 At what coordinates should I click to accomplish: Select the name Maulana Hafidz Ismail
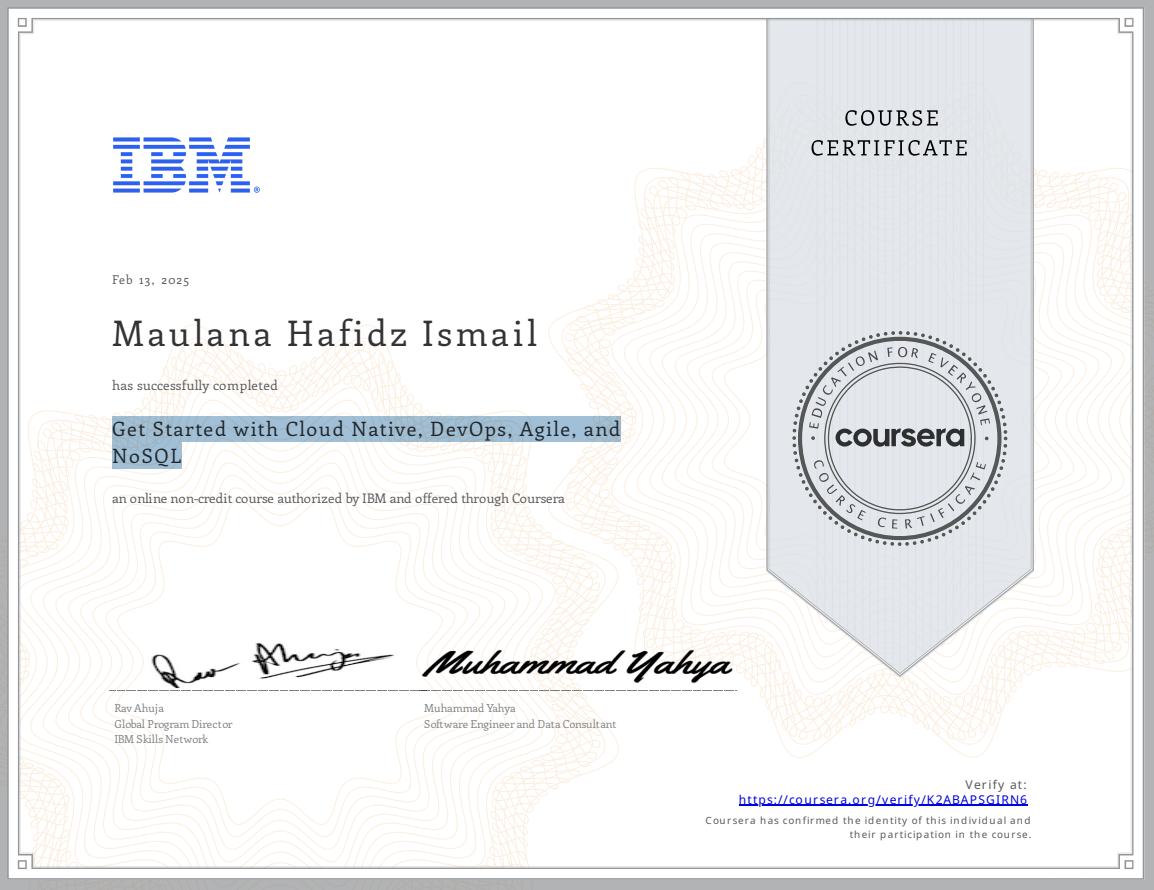325,333
